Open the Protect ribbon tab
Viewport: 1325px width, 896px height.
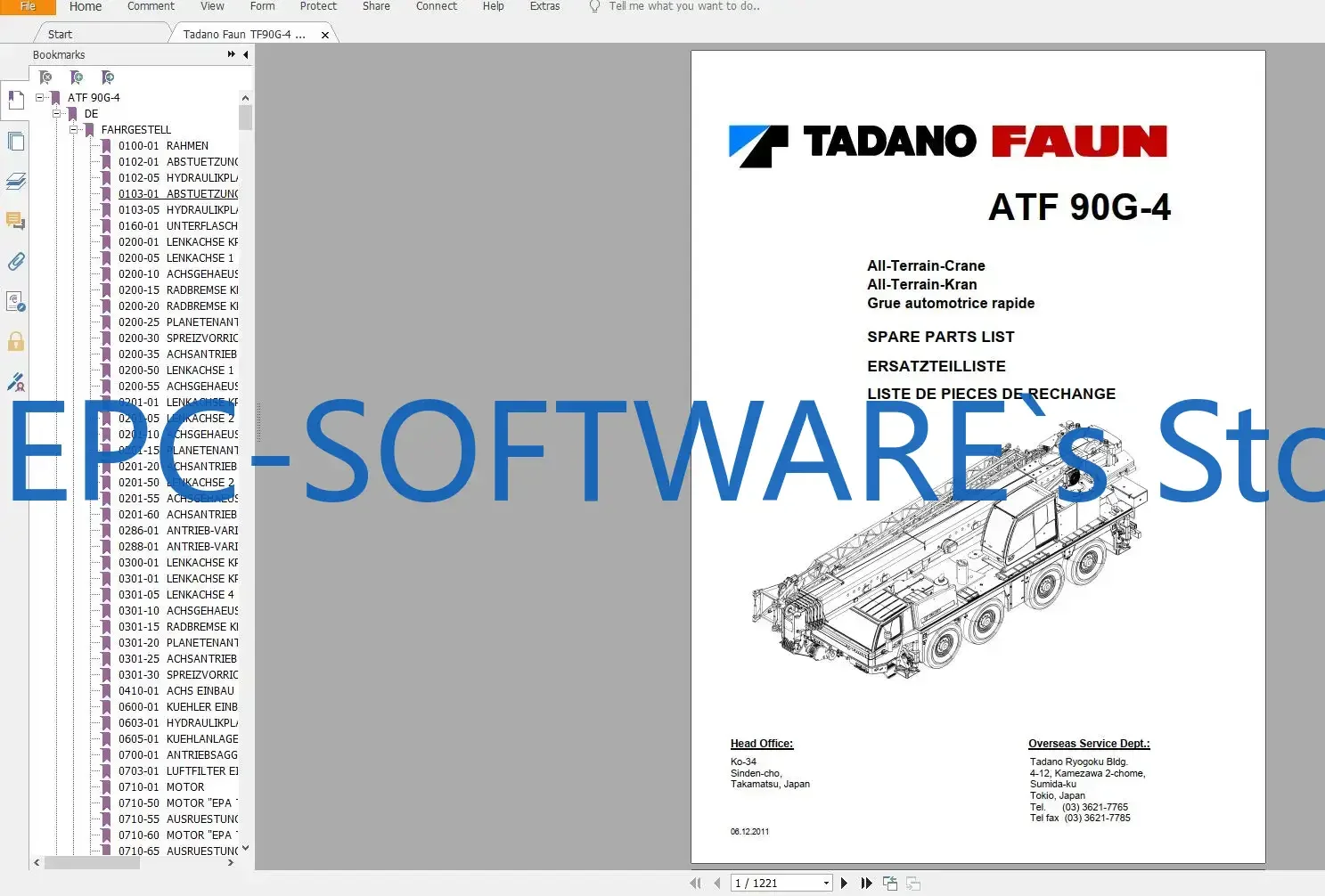(318, 6)
